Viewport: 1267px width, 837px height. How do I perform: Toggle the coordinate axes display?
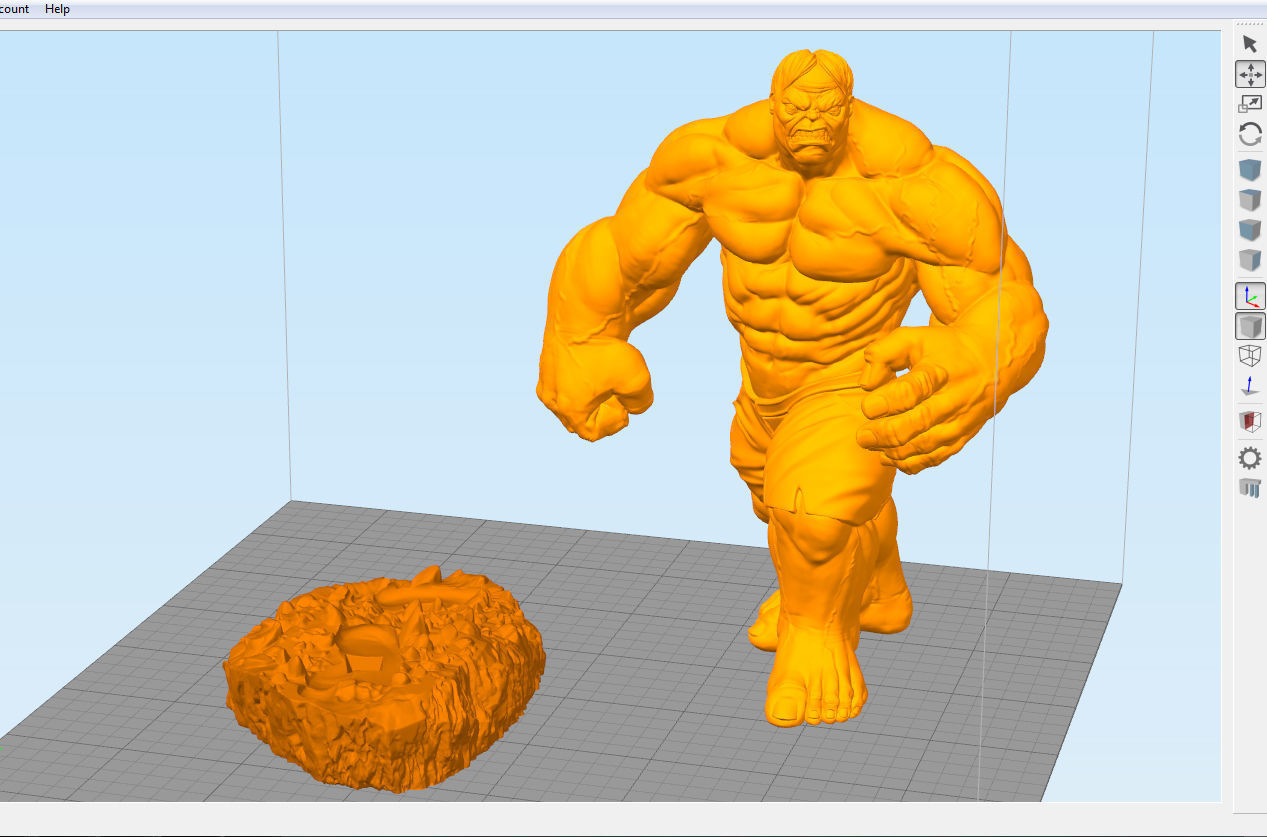(x=1250, y=296)
